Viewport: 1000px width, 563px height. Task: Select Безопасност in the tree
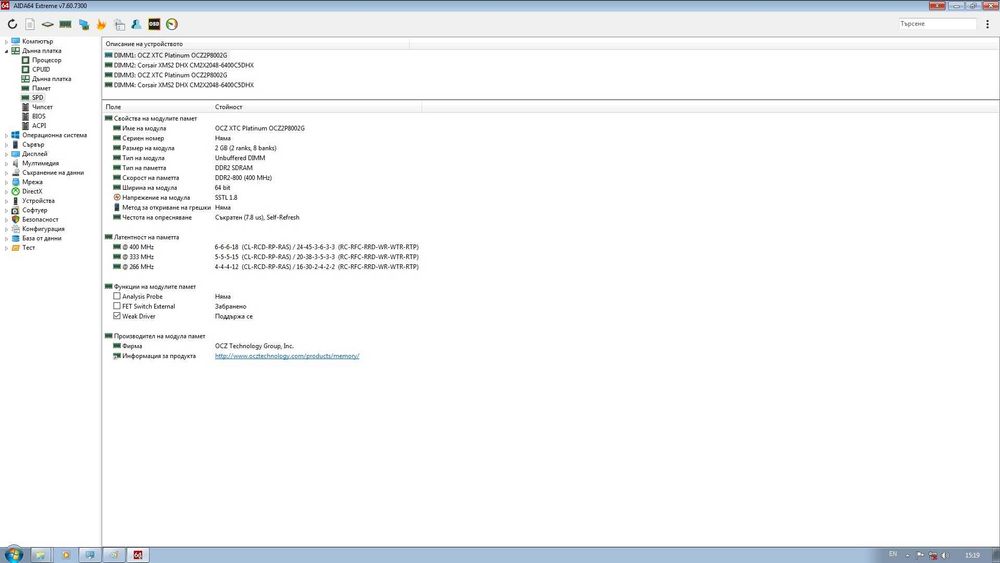coord(40,219)
